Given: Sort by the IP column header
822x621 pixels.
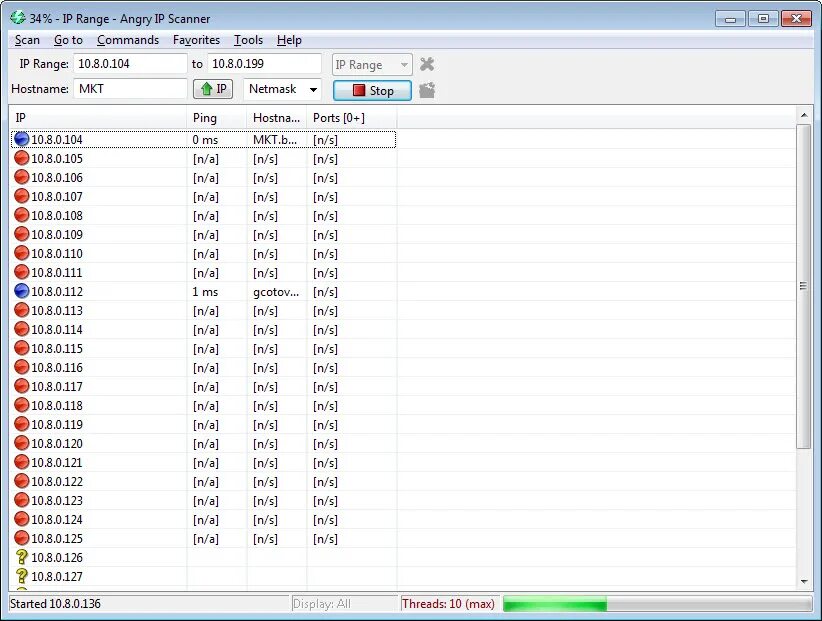Looking at the screenshot, I should [98, 118].
